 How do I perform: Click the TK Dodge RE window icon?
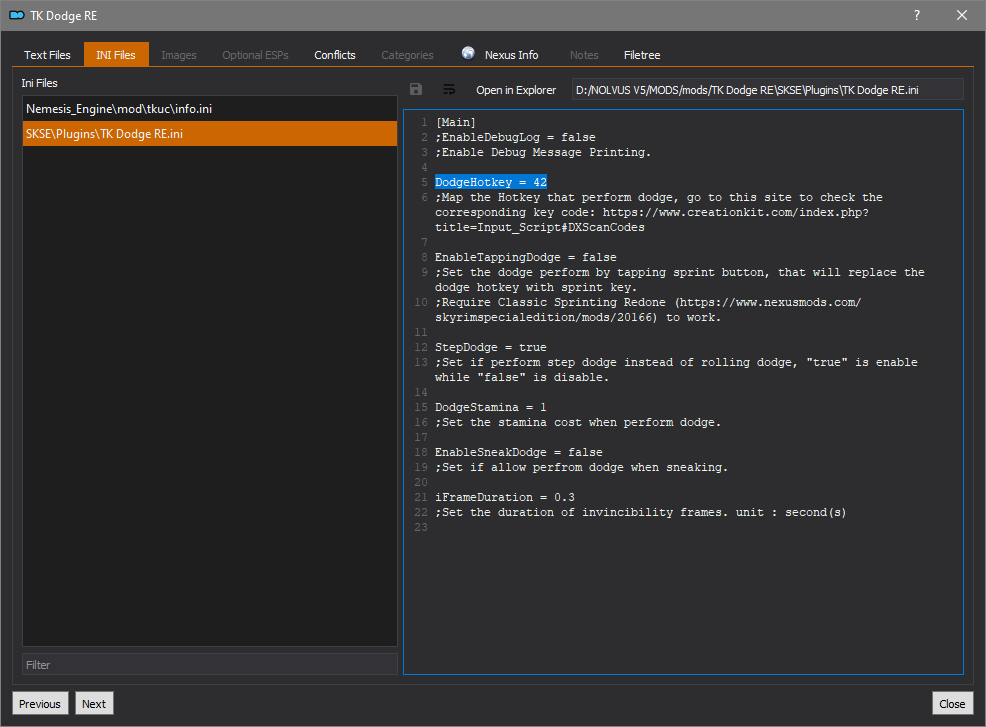point(17,15)
